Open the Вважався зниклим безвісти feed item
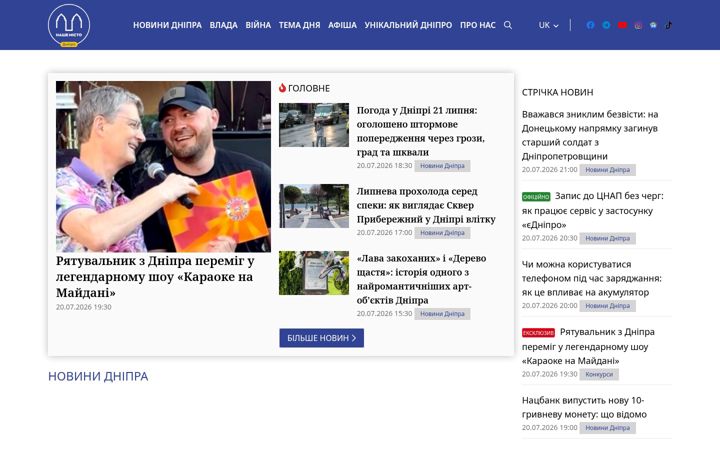 pos(590,135)
